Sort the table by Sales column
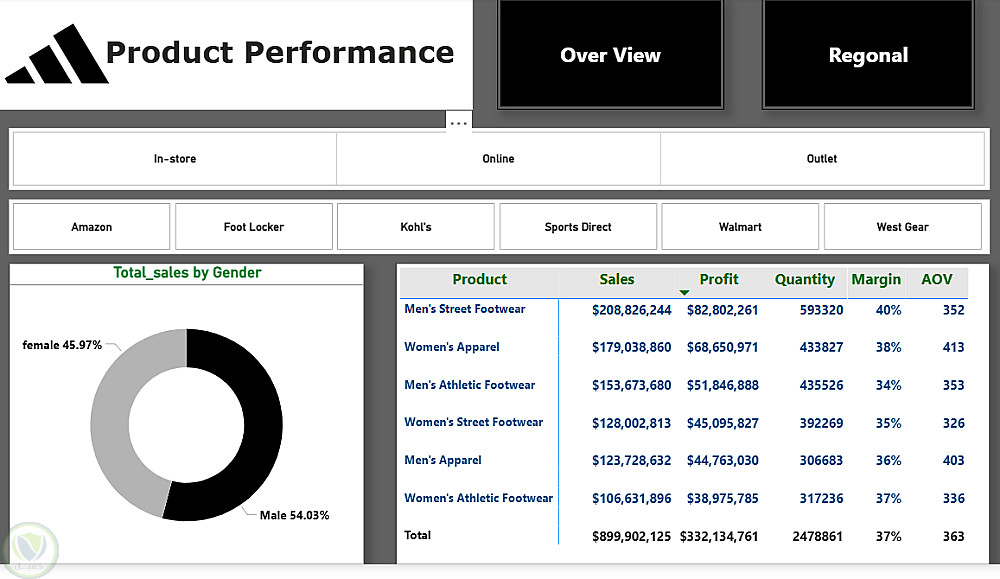This screenshot has height=579, width=1000. coord(617,280)
